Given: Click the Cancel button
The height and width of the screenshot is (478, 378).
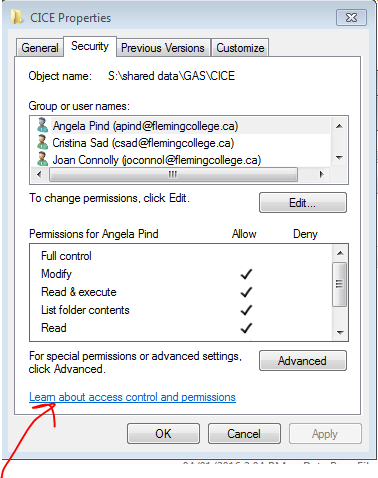Looking at the screenshot, I should point(244,433).
